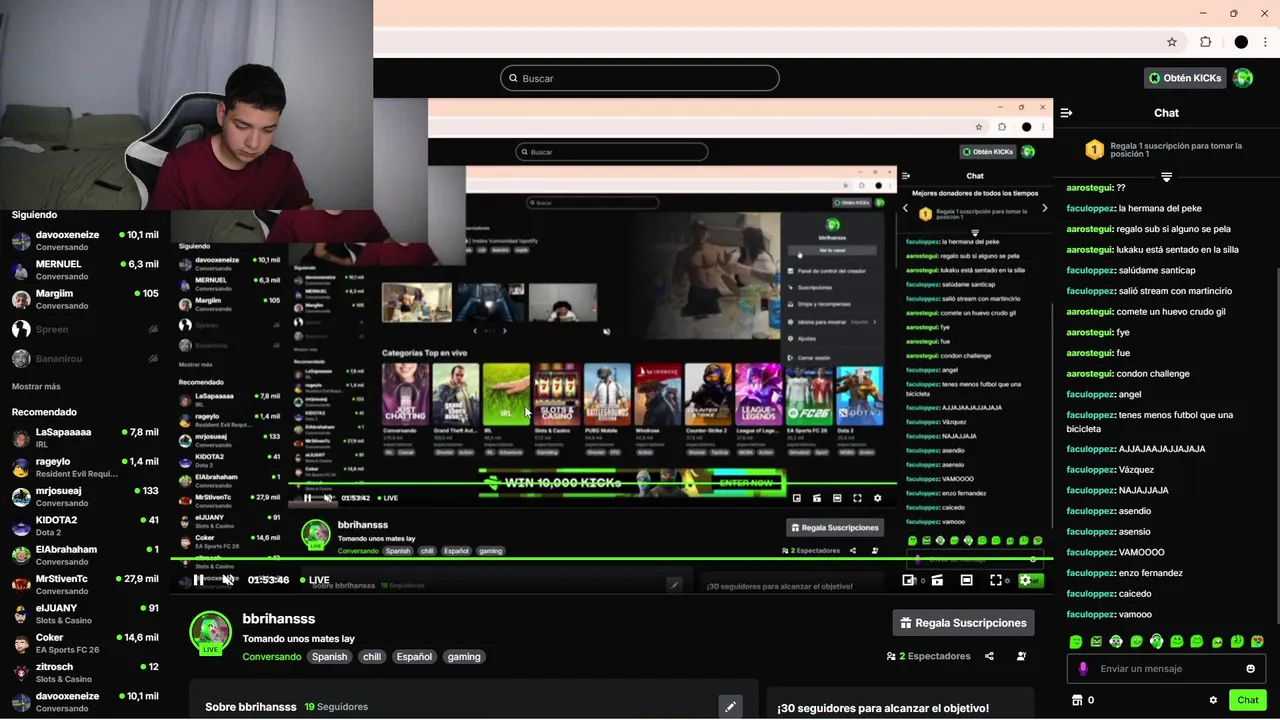Pause the nested stream player inside video
Viewport: 1280px width, 720px height.
coord(307,498)
